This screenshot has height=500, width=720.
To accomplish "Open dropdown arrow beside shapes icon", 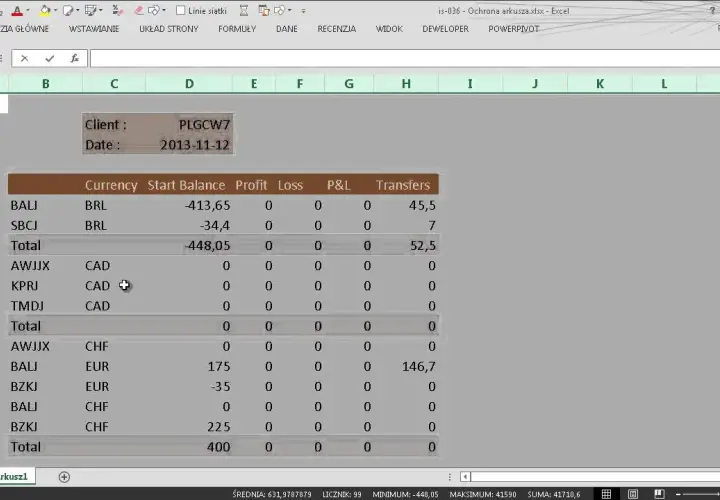I will (x=164, y=10).
